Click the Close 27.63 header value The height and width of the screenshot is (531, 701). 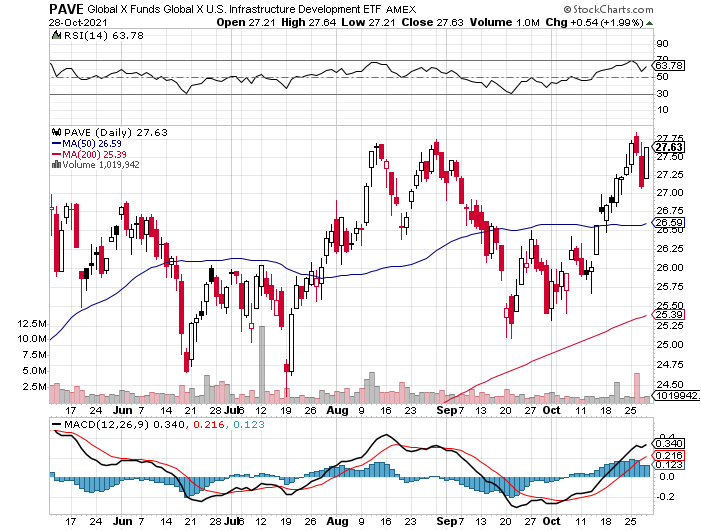pos(432,22)
